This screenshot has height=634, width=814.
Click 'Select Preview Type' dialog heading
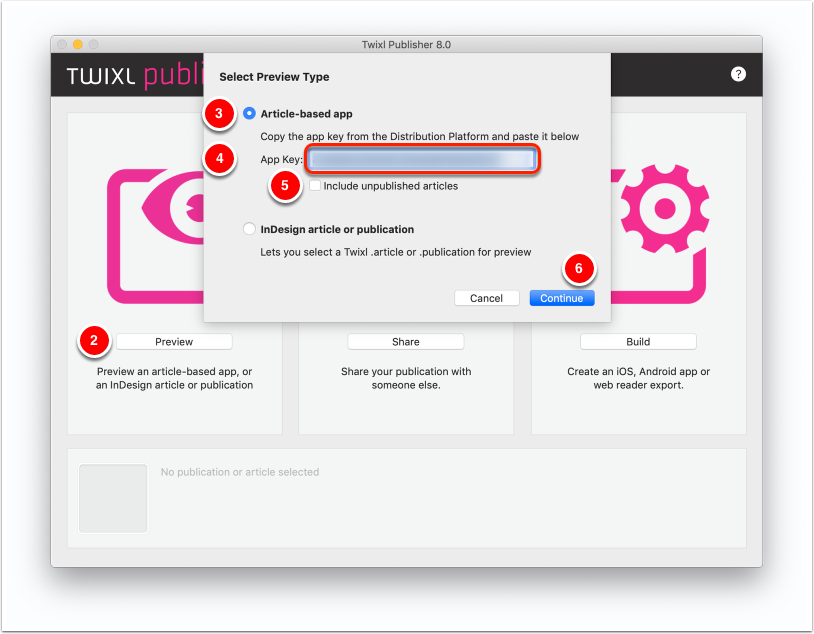(x=274, y=77)
